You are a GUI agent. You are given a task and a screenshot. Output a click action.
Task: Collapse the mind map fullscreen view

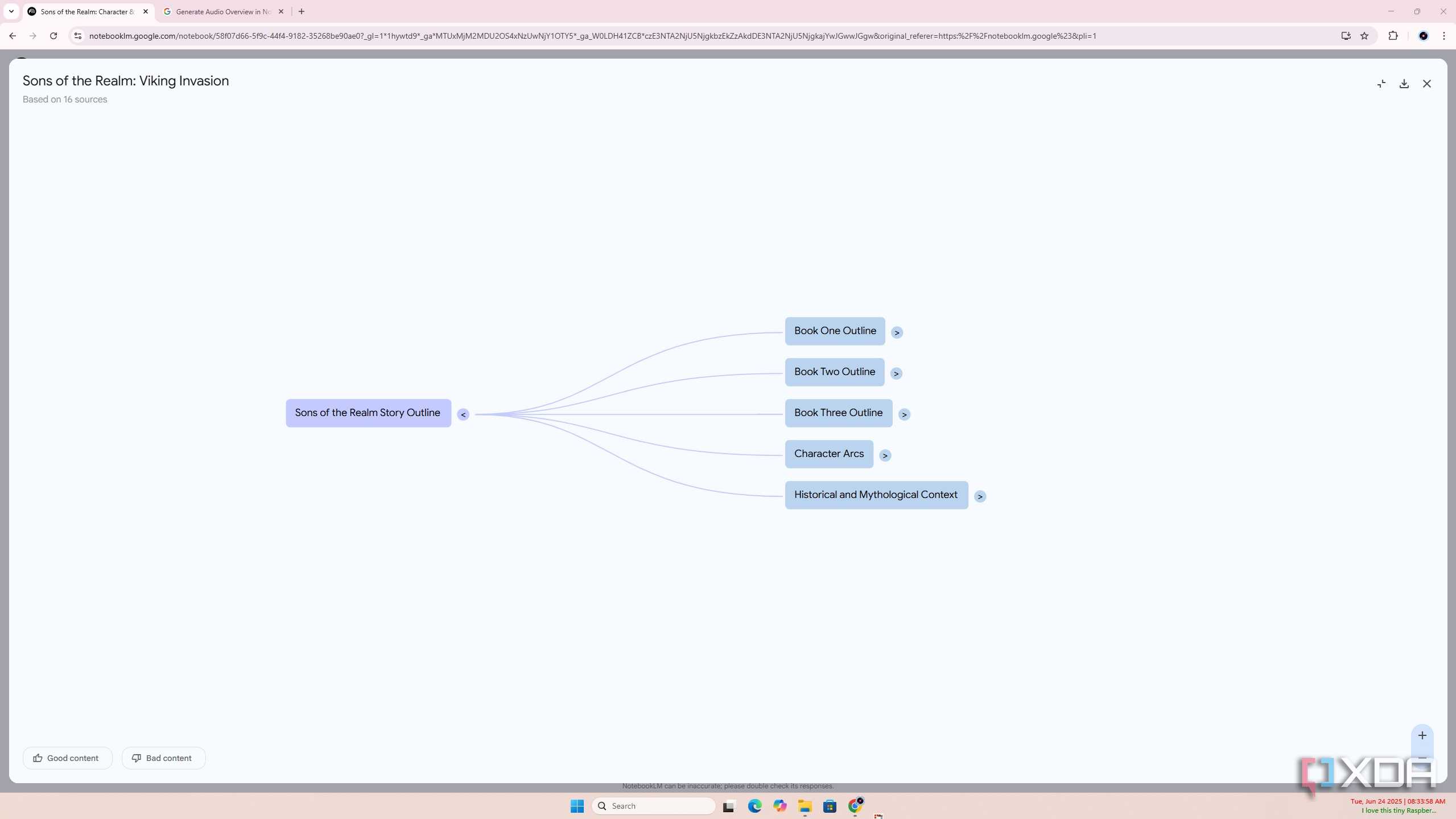(x=1381, y=84)
